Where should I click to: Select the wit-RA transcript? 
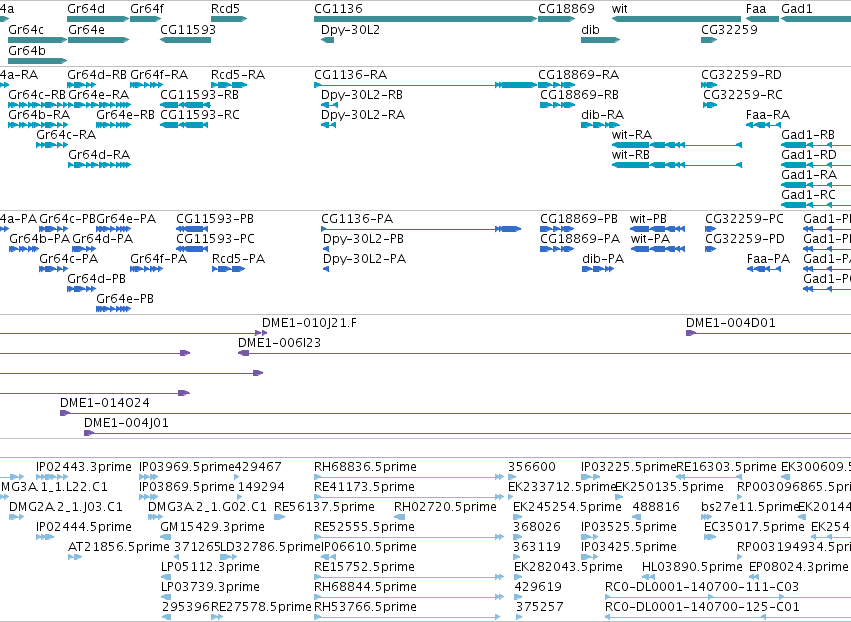coord(677,145)
